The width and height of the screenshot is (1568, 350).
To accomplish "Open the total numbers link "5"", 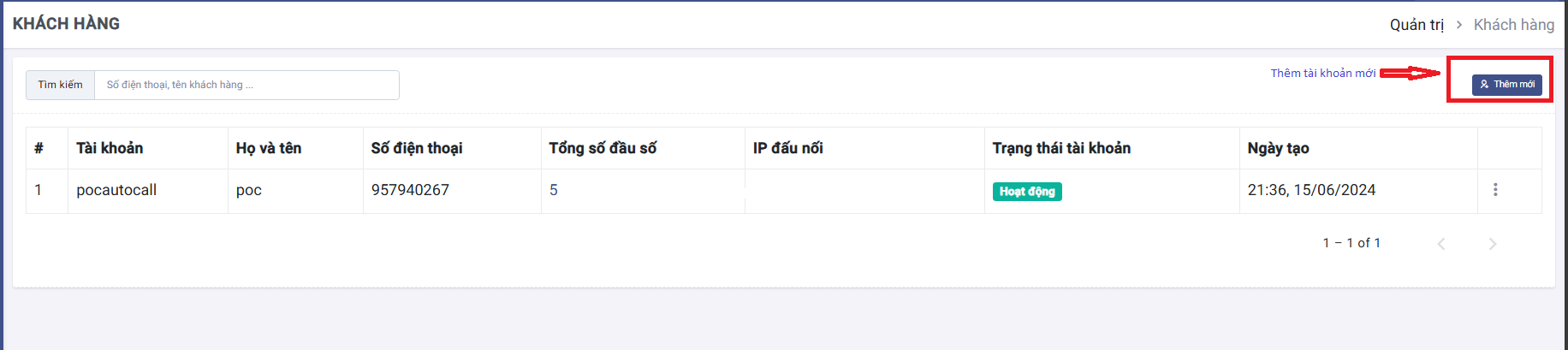I will coord(554,190).
